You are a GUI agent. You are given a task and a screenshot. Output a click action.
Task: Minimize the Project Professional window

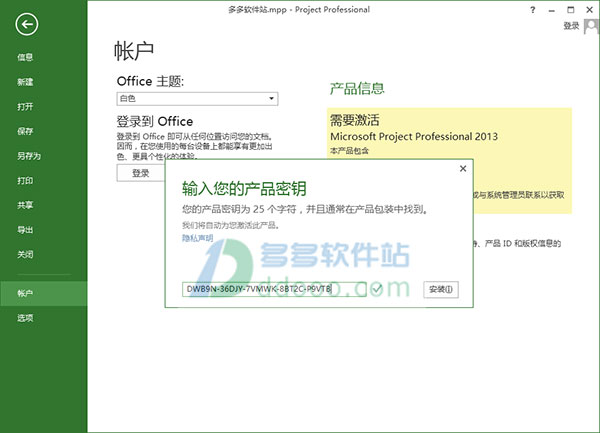click(552, 11)
